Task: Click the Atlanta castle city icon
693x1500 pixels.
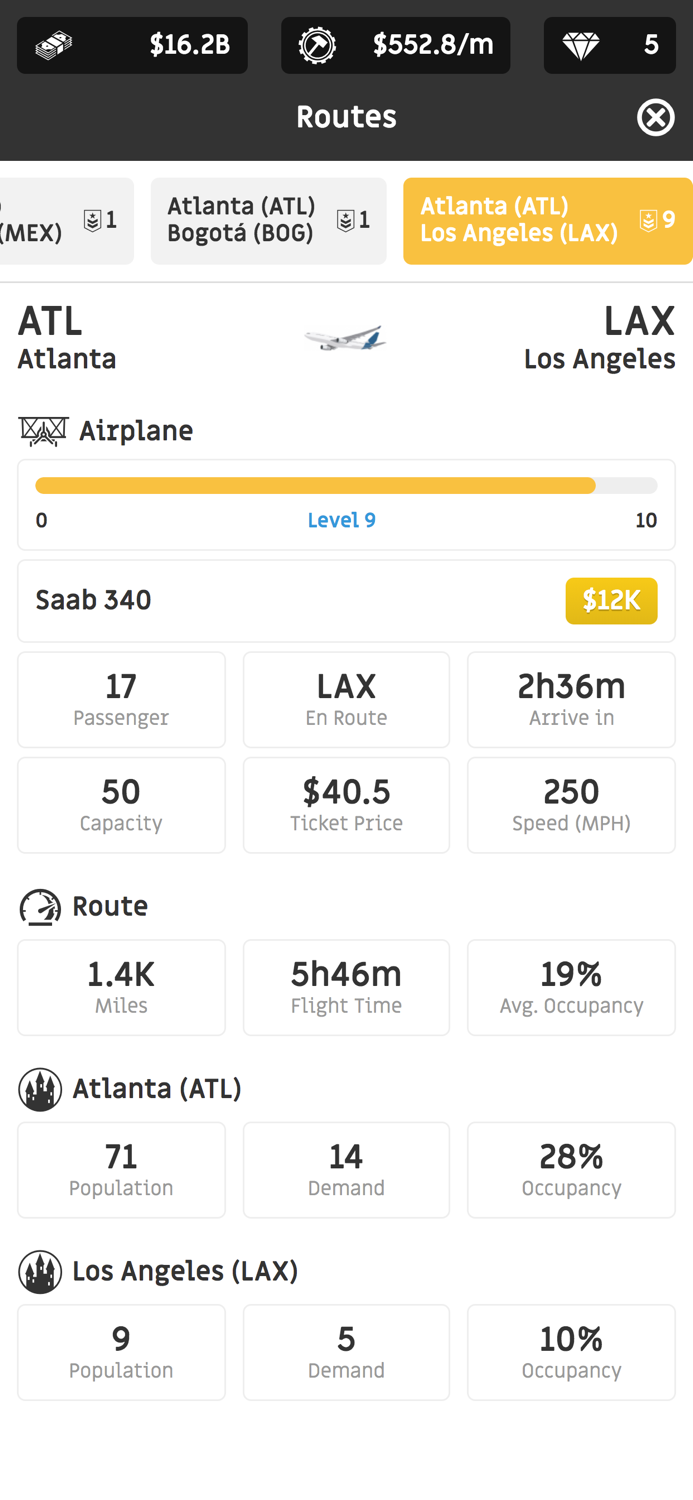Action: click(40, 1089)
